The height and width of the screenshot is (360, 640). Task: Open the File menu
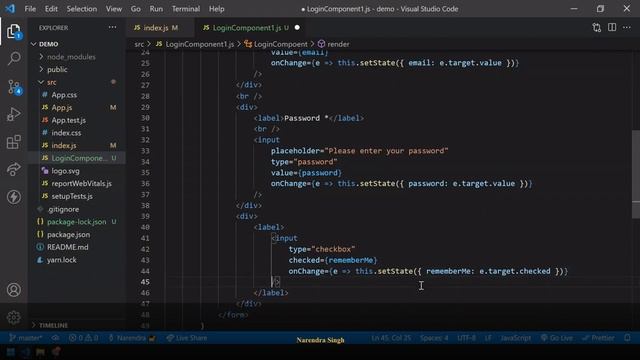pos(30,9)
